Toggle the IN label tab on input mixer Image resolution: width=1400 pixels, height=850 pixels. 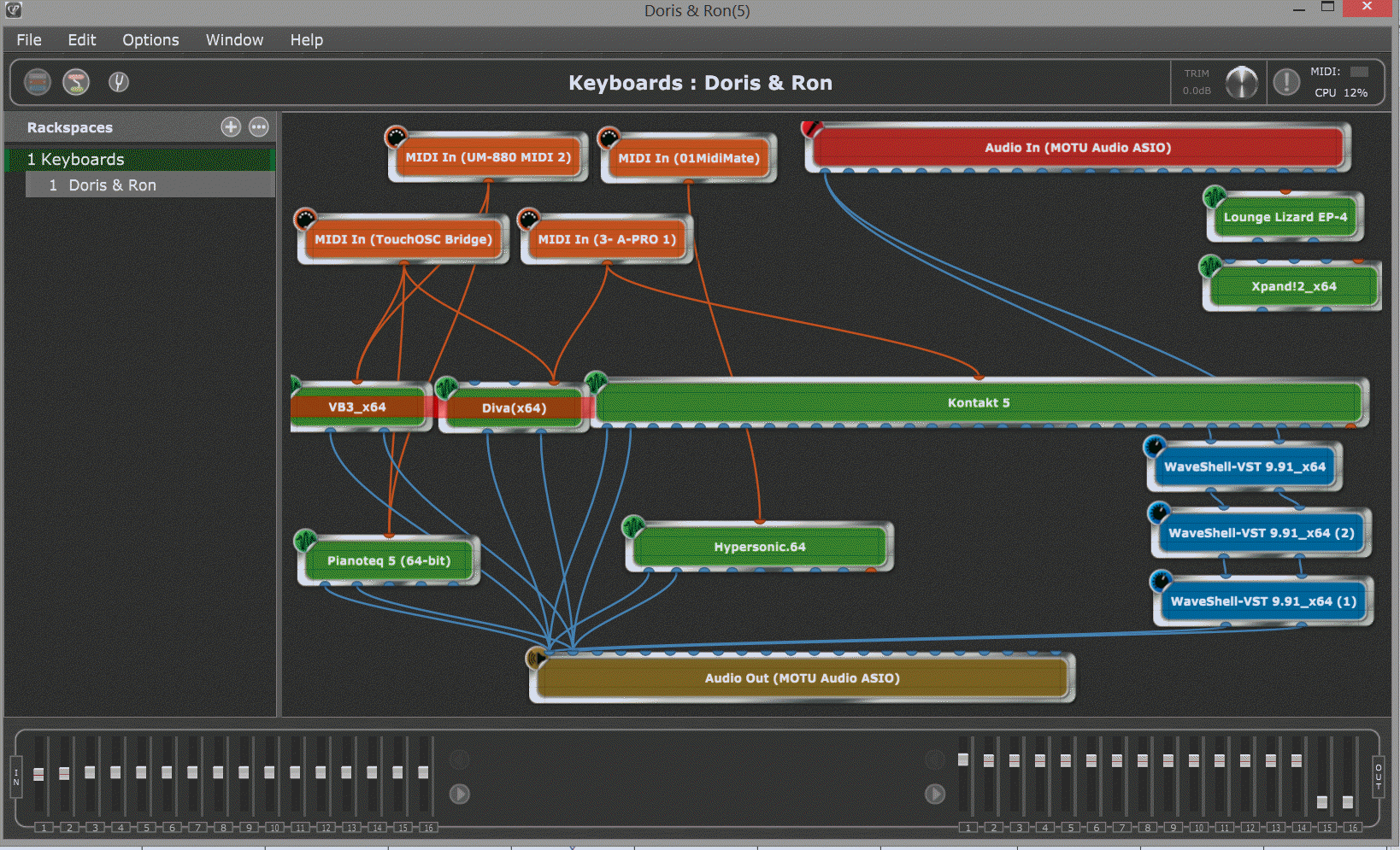point(16,777)
